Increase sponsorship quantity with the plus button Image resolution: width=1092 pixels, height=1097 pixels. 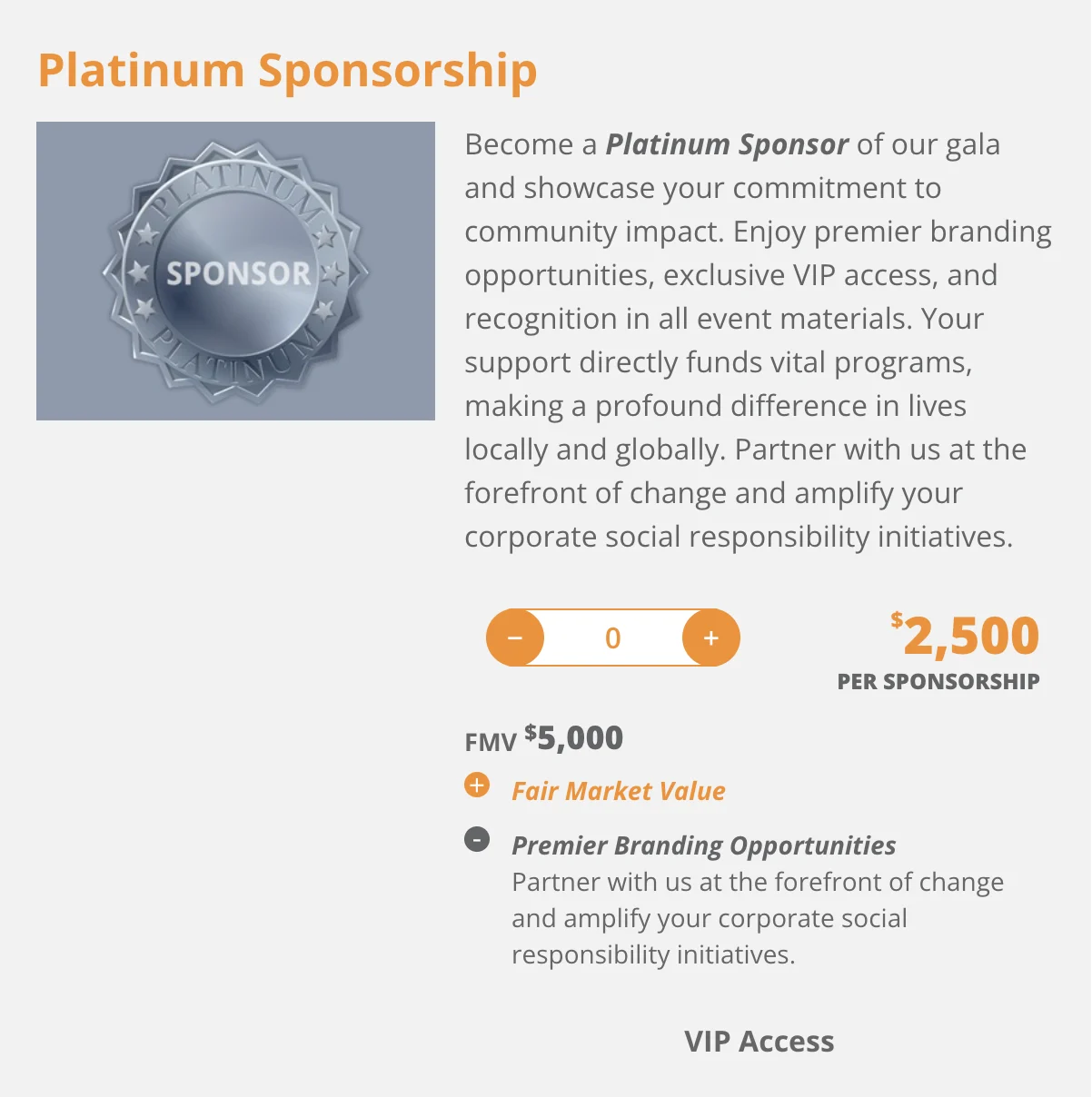tap(711, 637)
